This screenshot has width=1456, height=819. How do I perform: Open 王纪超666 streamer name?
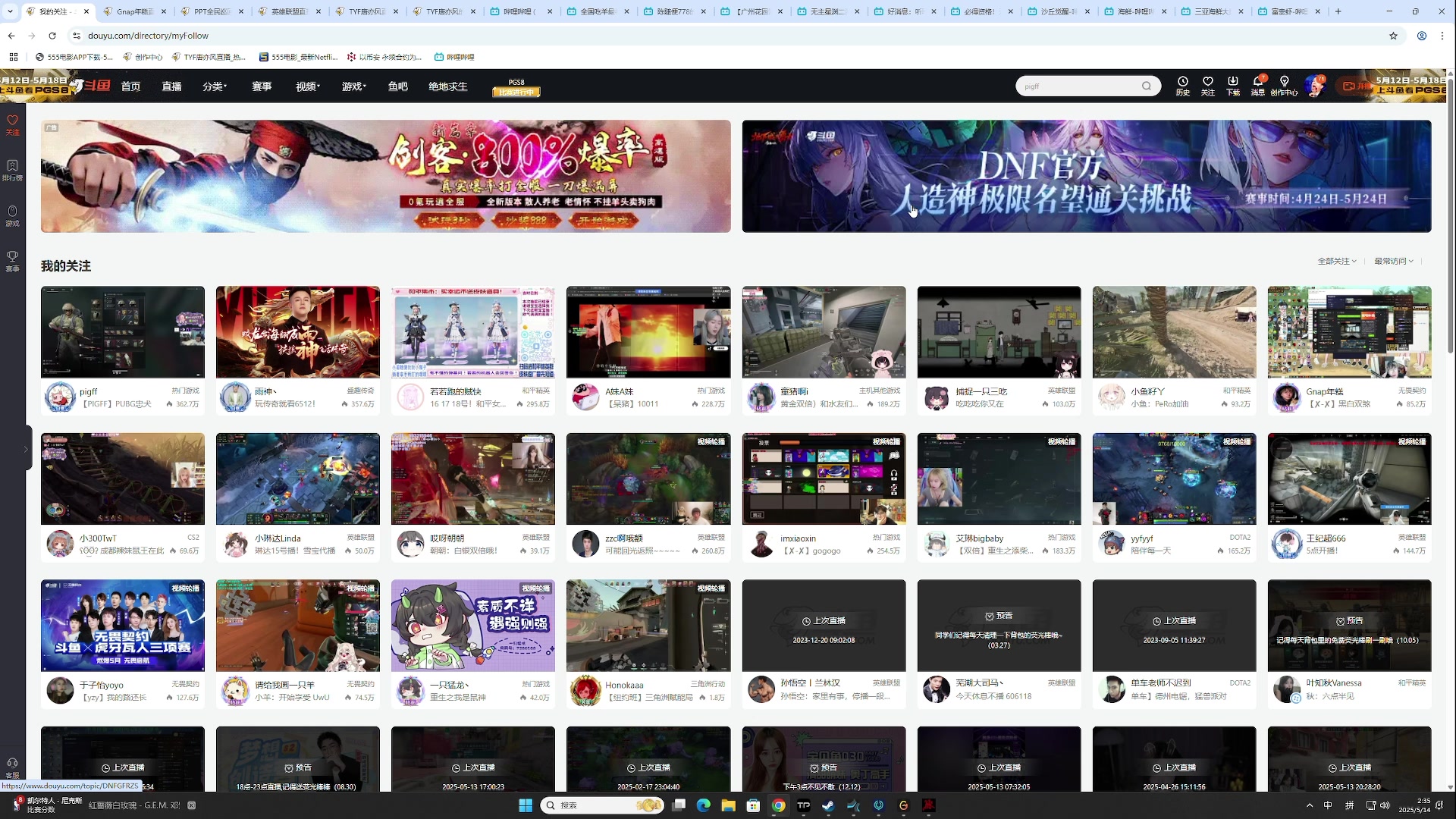1326,538
